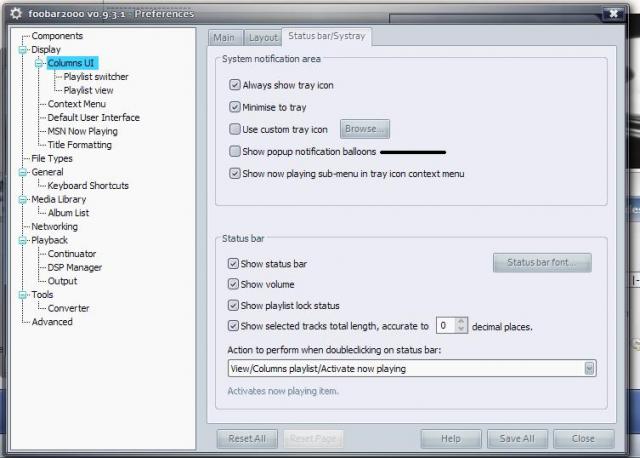Select Tools label in the tree

coord(42,295)
